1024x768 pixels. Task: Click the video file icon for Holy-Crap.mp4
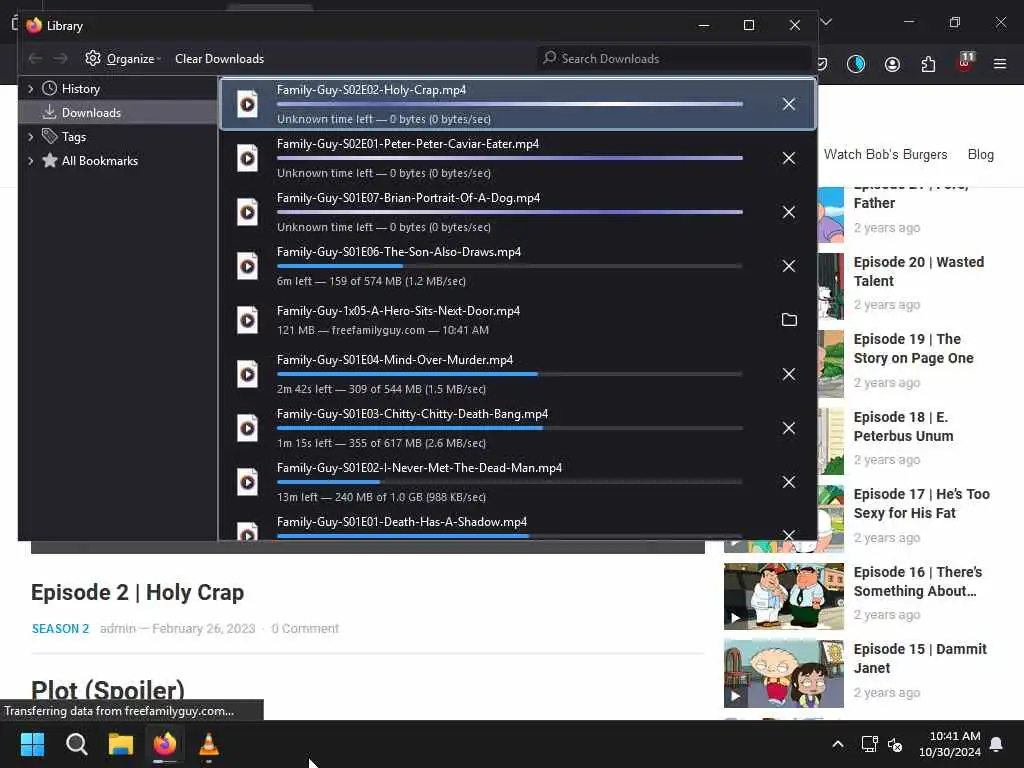click(248, 104)
